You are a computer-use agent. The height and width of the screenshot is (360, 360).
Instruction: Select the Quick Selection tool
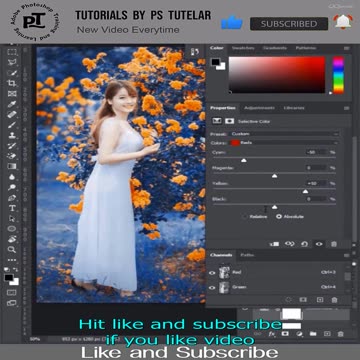(12, 73)
